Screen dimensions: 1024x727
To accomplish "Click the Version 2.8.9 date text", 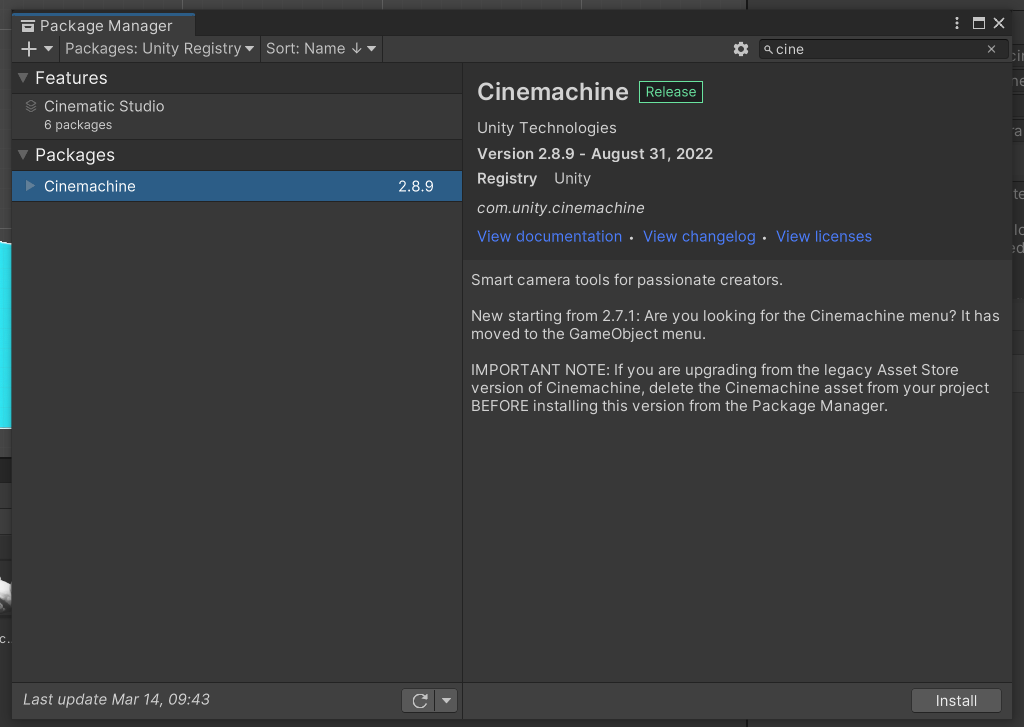I will [595, 154].
